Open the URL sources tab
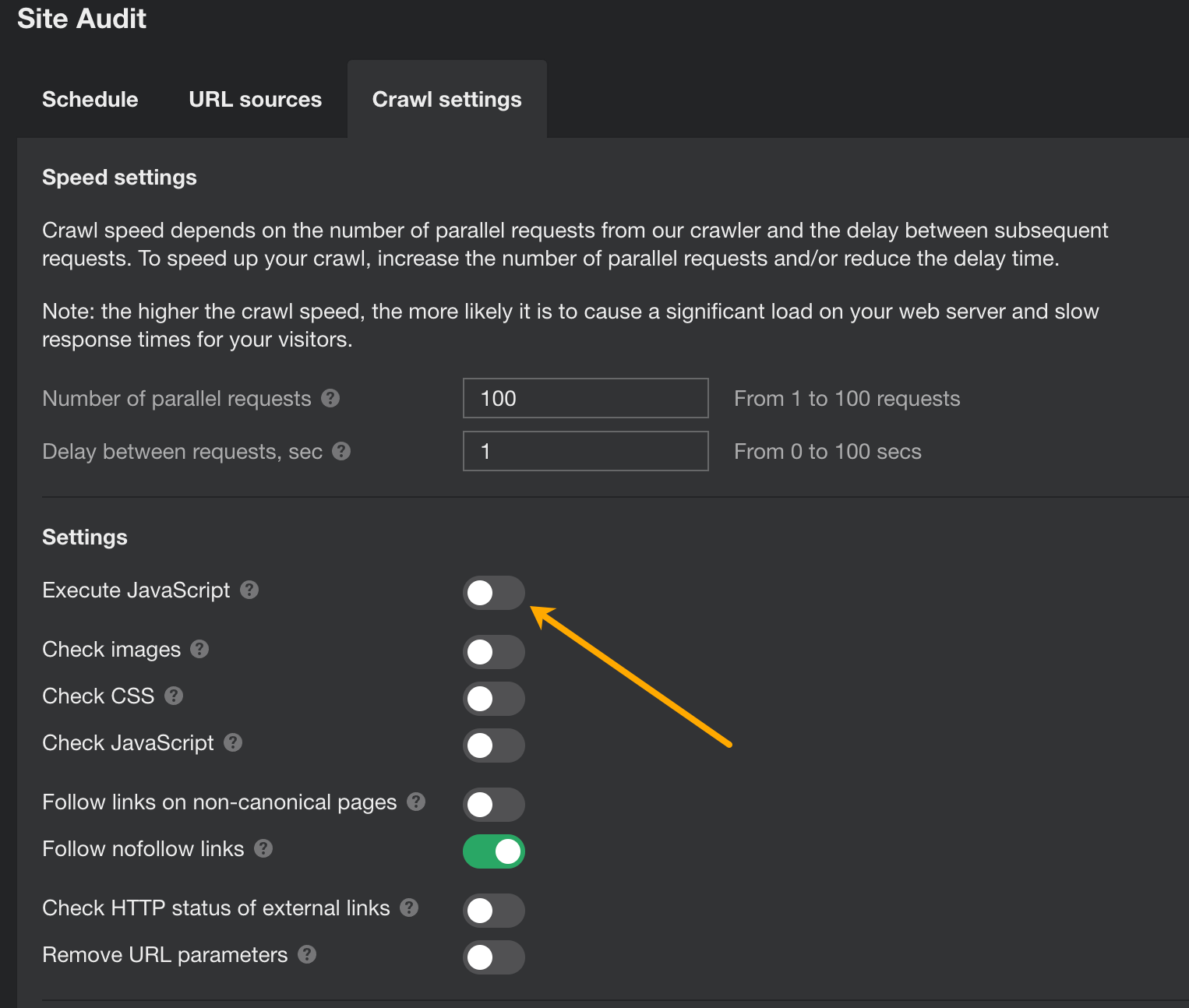Viewport: 1189px width, 1008px height. click(255, 99)
